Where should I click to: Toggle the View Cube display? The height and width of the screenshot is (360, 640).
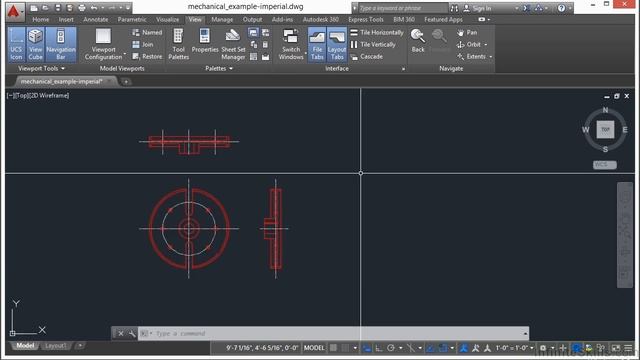pos(35,44)
